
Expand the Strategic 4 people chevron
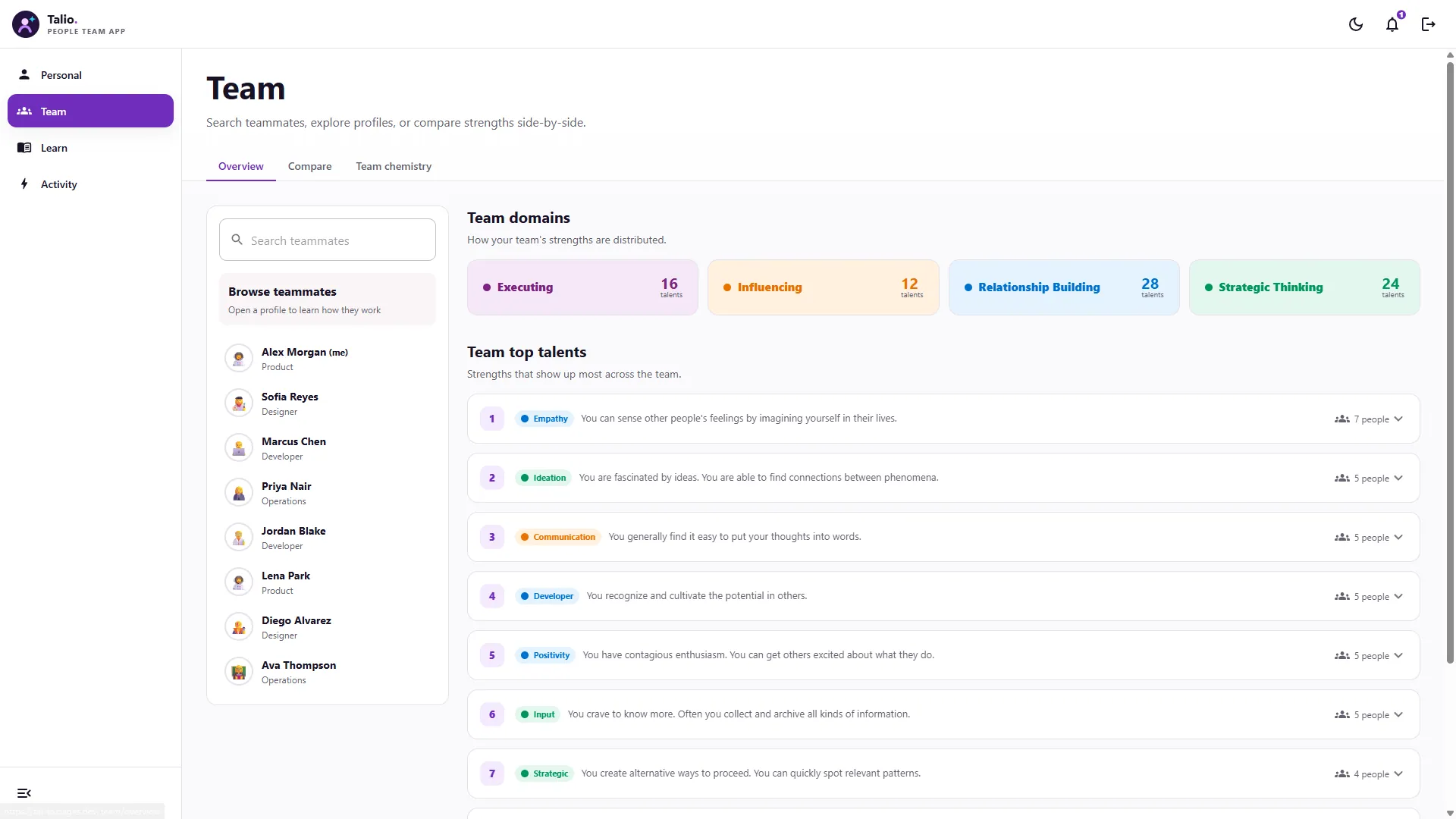pyautogui.click(x=1398, y=773)
